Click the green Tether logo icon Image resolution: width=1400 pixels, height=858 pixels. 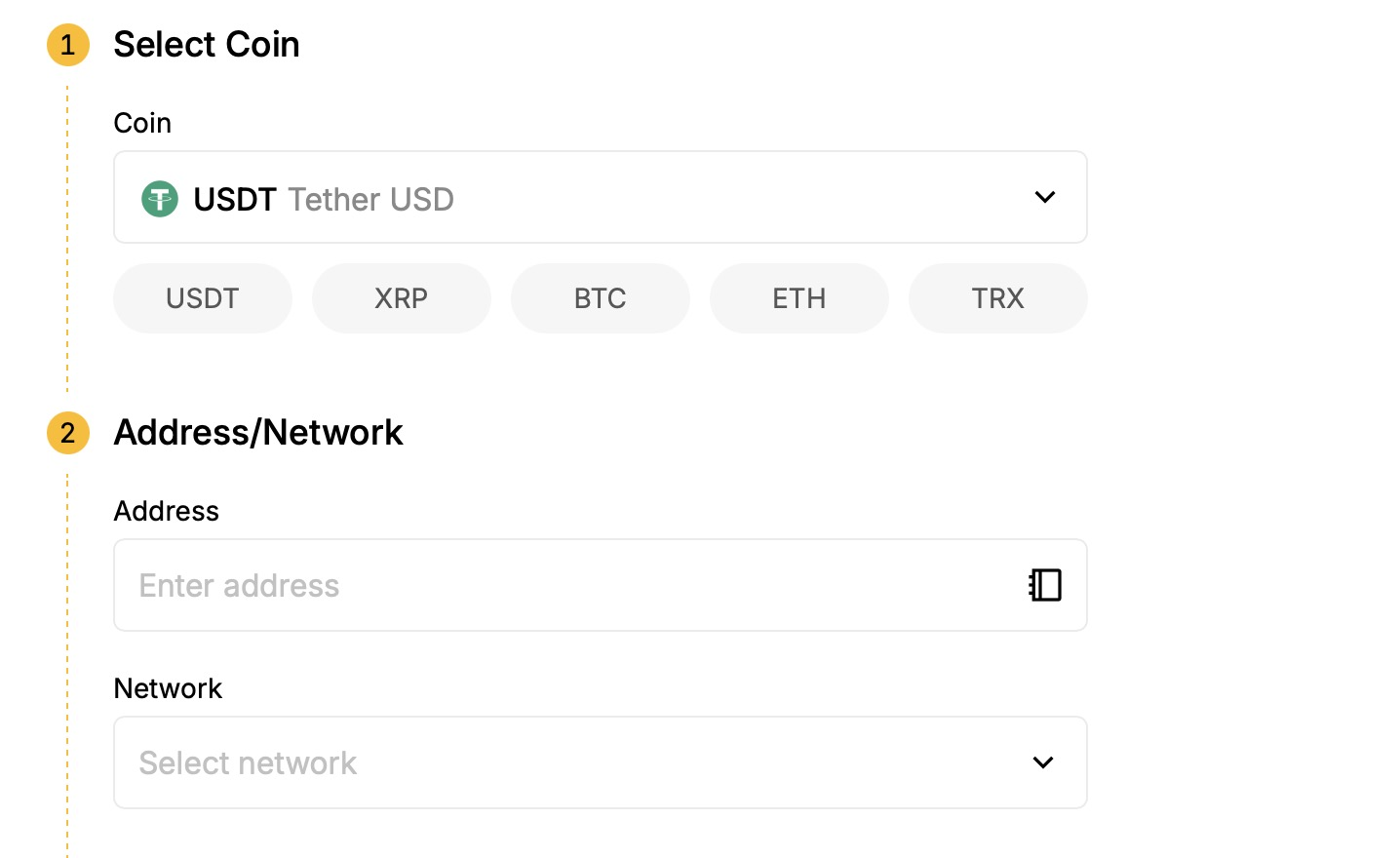click(x=160, y=199)
